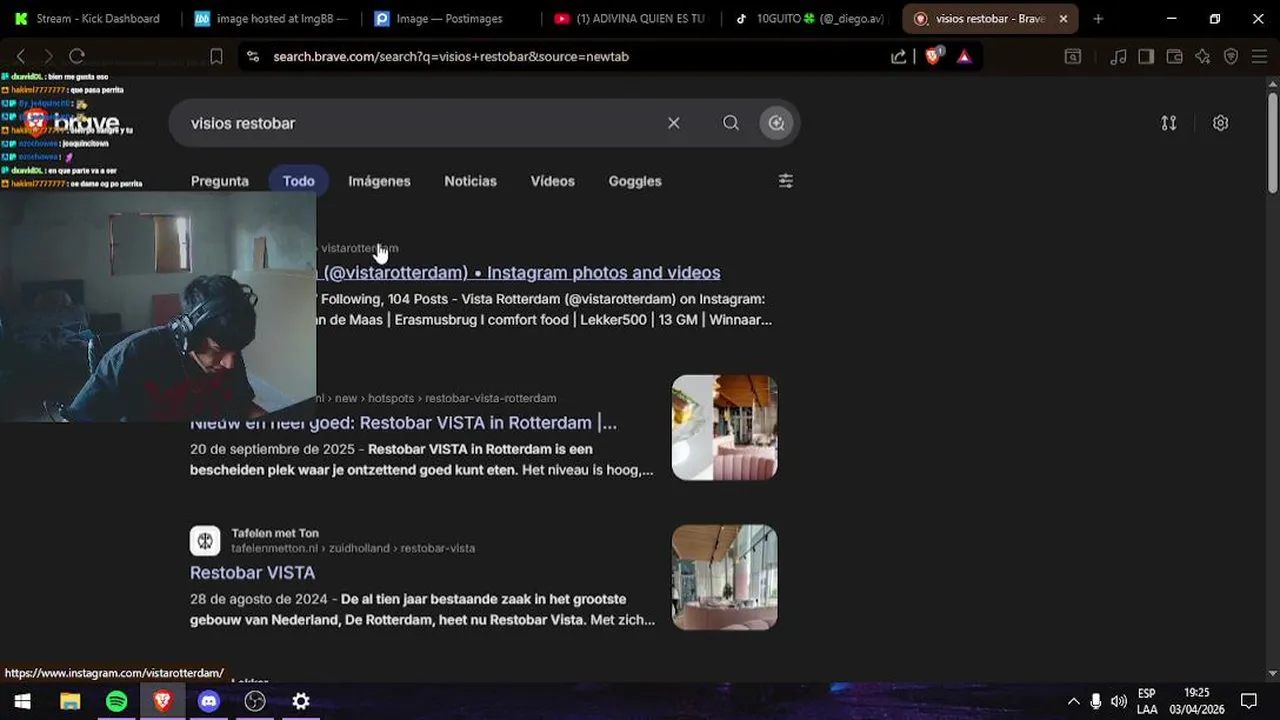Click the ESP LAA language indicator
The height and width of the screenshot is (720, 1280).
[1147, 701]
